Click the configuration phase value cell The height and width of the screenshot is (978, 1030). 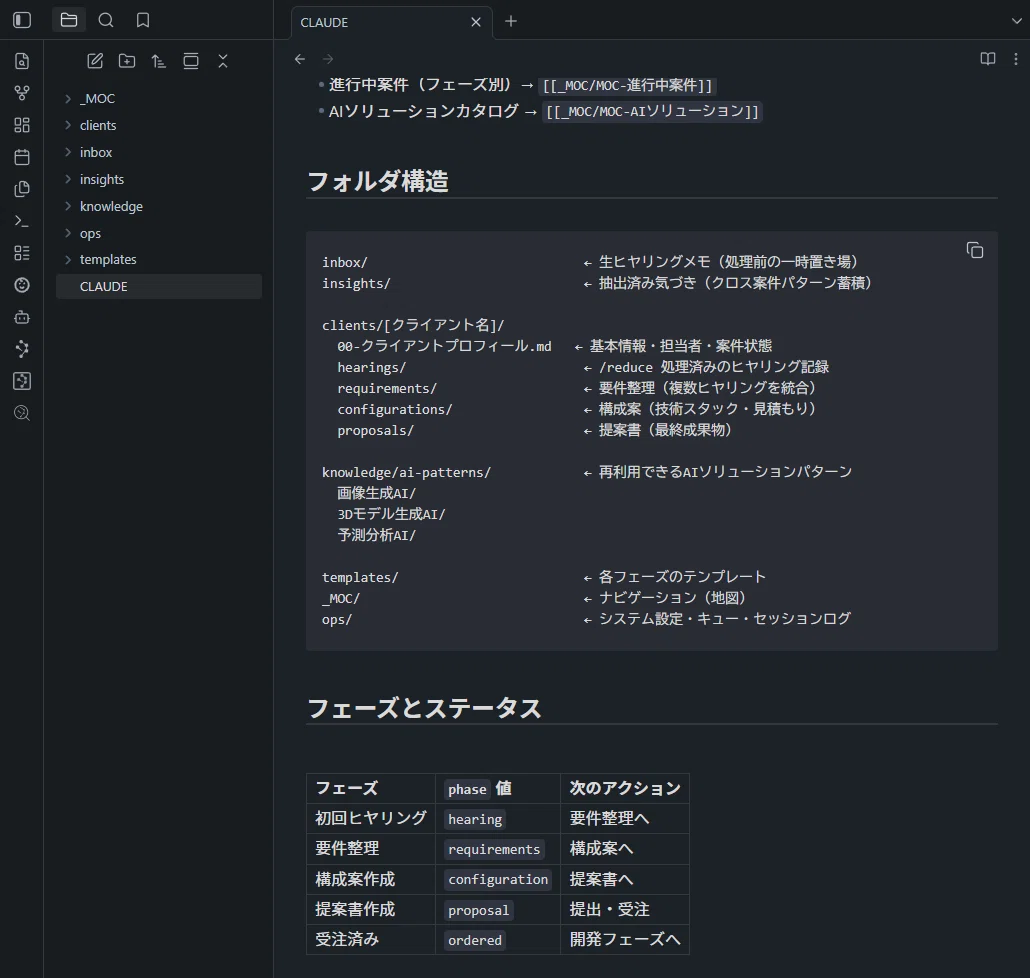coord(497,879)
